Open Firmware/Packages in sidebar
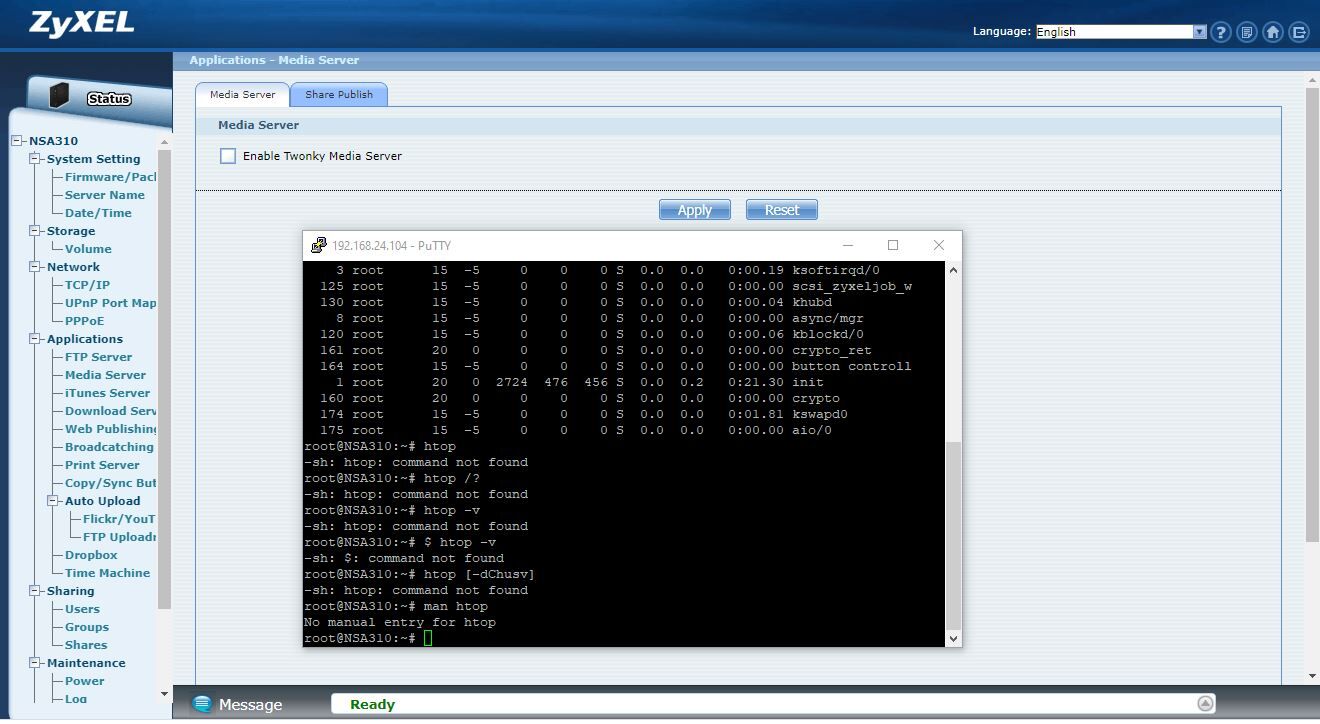Image resolution: width=1320 pixels, height=724 pixels. (x=111, y=177)
